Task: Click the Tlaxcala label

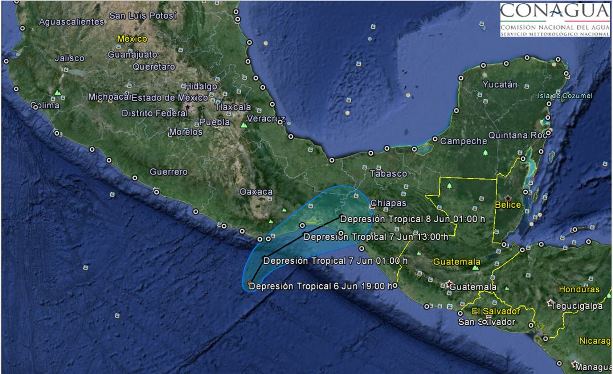Action: click(233, 107)
